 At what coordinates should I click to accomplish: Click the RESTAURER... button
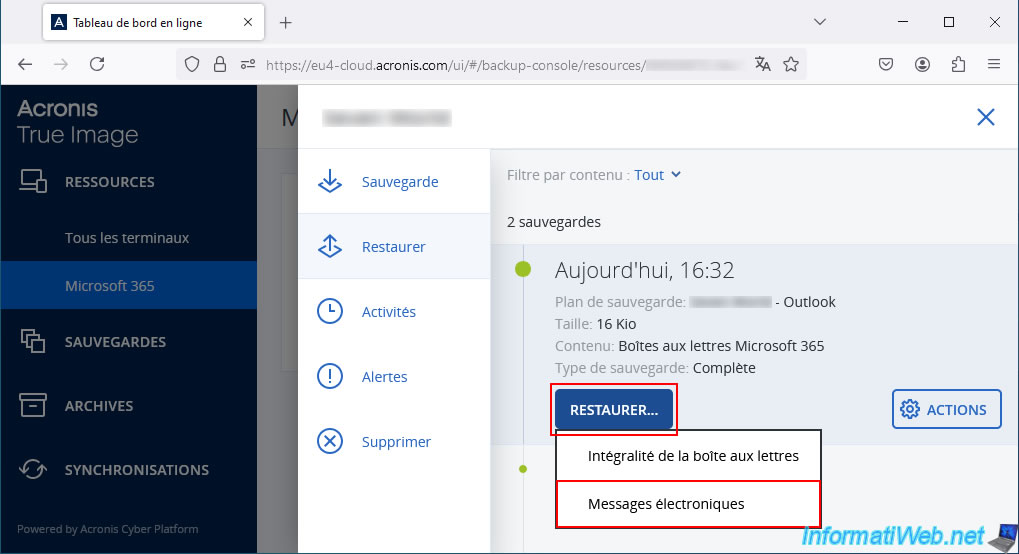click(614, 410)
